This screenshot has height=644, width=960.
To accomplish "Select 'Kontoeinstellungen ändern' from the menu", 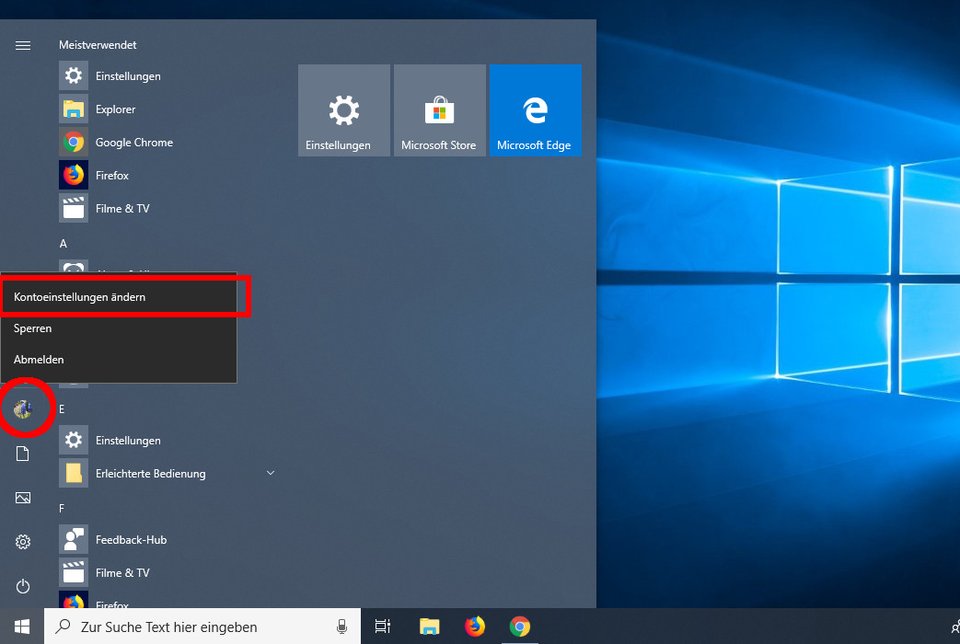I will (79, 296).
